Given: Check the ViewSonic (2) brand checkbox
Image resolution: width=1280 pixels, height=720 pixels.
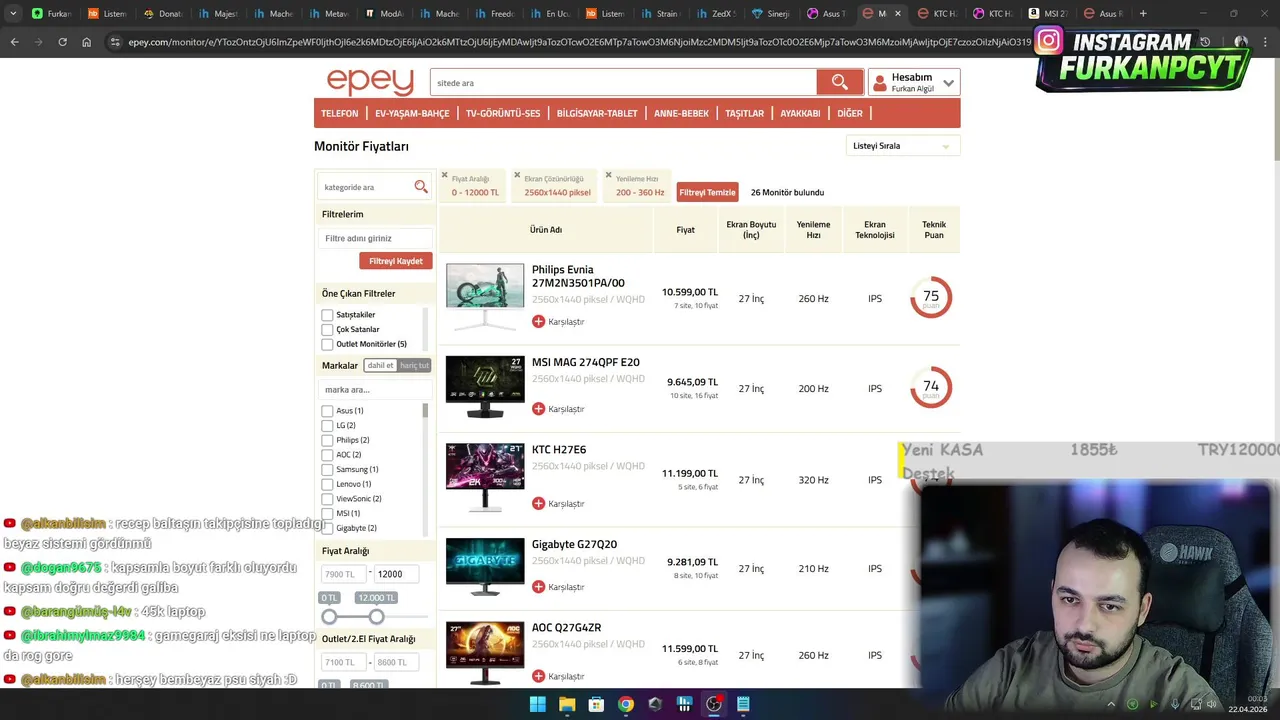Looking at the screenshot, I should pyautogui.click(x=327, y=499).
